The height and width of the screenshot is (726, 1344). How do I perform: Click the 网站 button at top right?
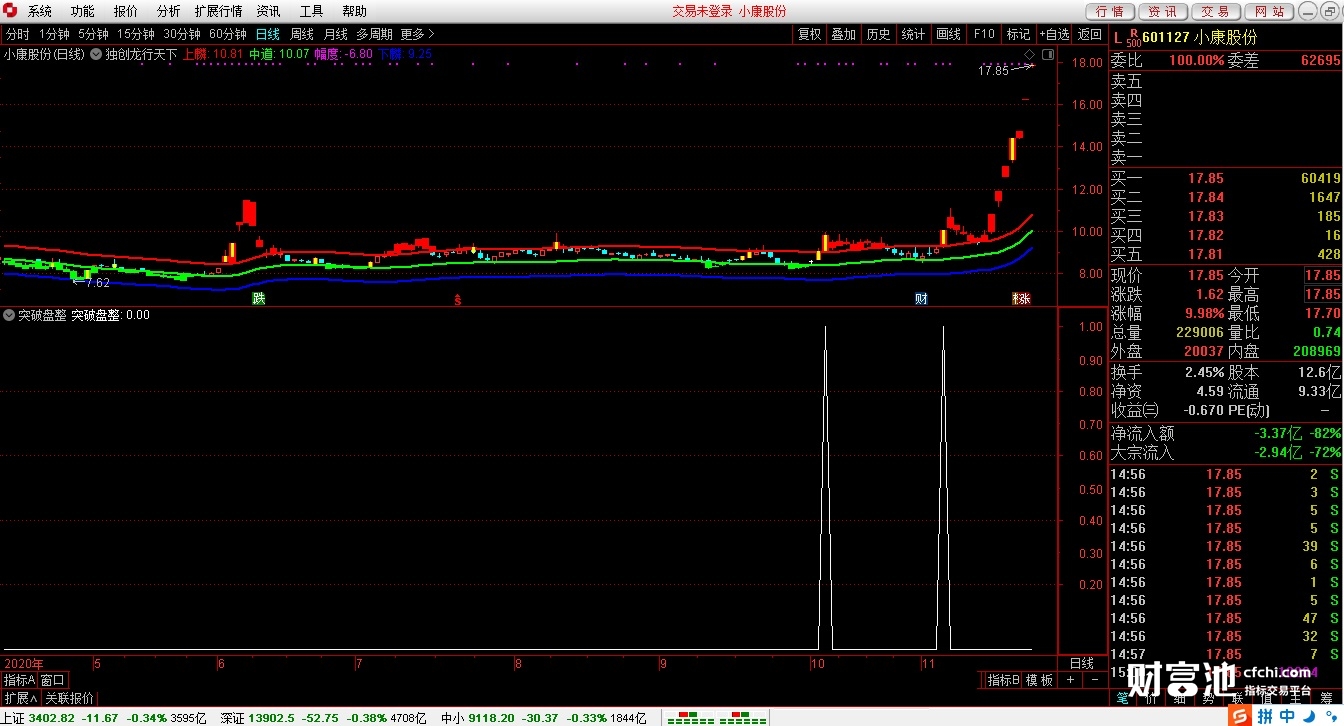pos(1268,12)
